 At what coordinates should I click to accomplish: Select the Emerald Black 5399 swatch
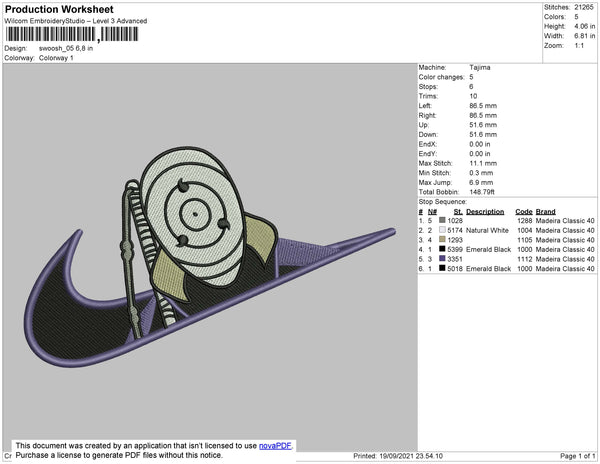(442, 249)
